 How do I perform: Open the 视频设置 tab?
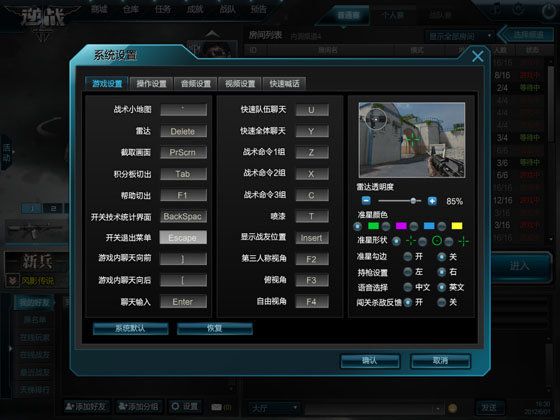pos(240,84)
